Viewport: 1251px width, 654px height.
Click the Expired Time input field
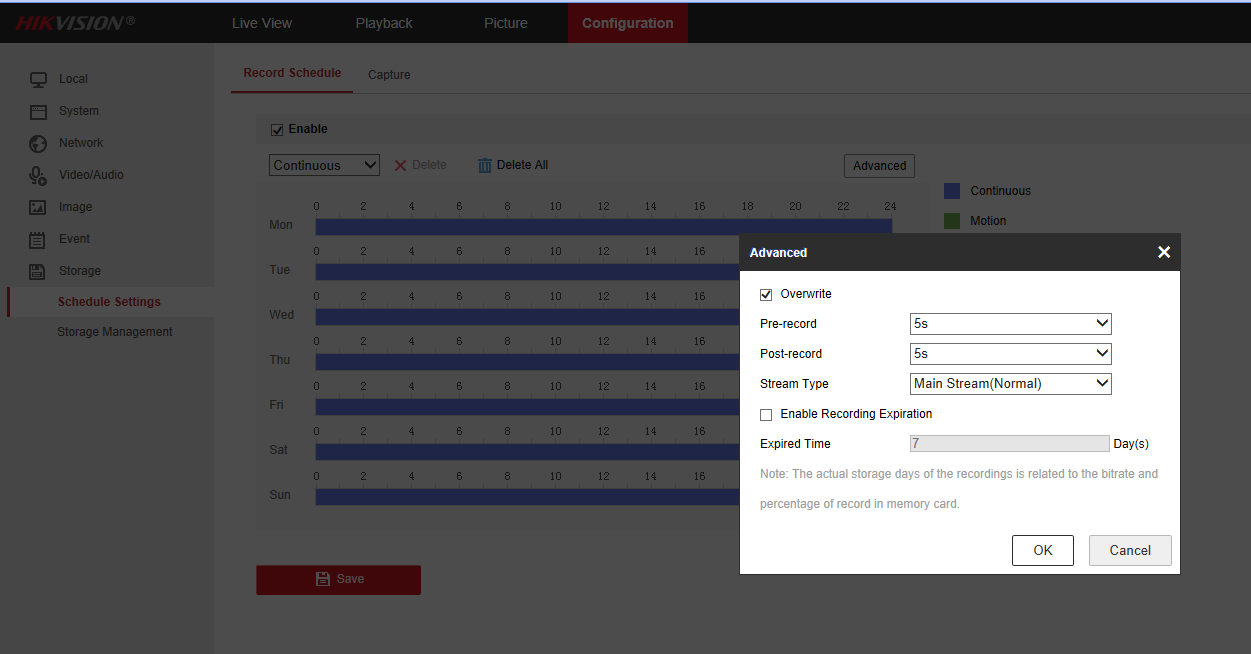1009,444
